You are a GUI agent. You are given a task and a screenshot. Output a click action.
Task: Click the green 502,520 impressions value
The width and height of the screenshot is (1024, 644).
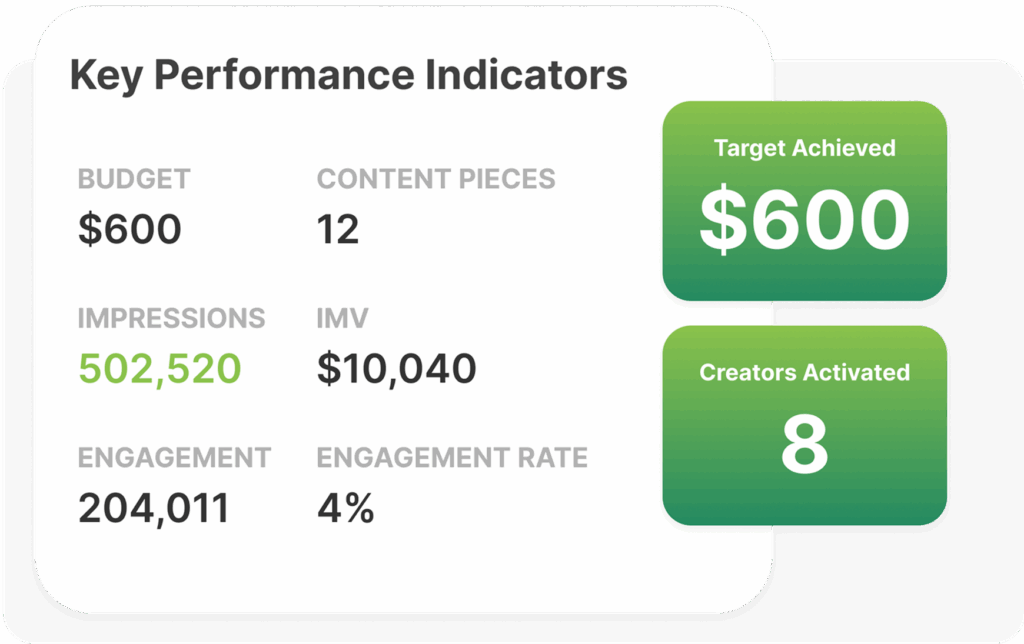(159, 369)
